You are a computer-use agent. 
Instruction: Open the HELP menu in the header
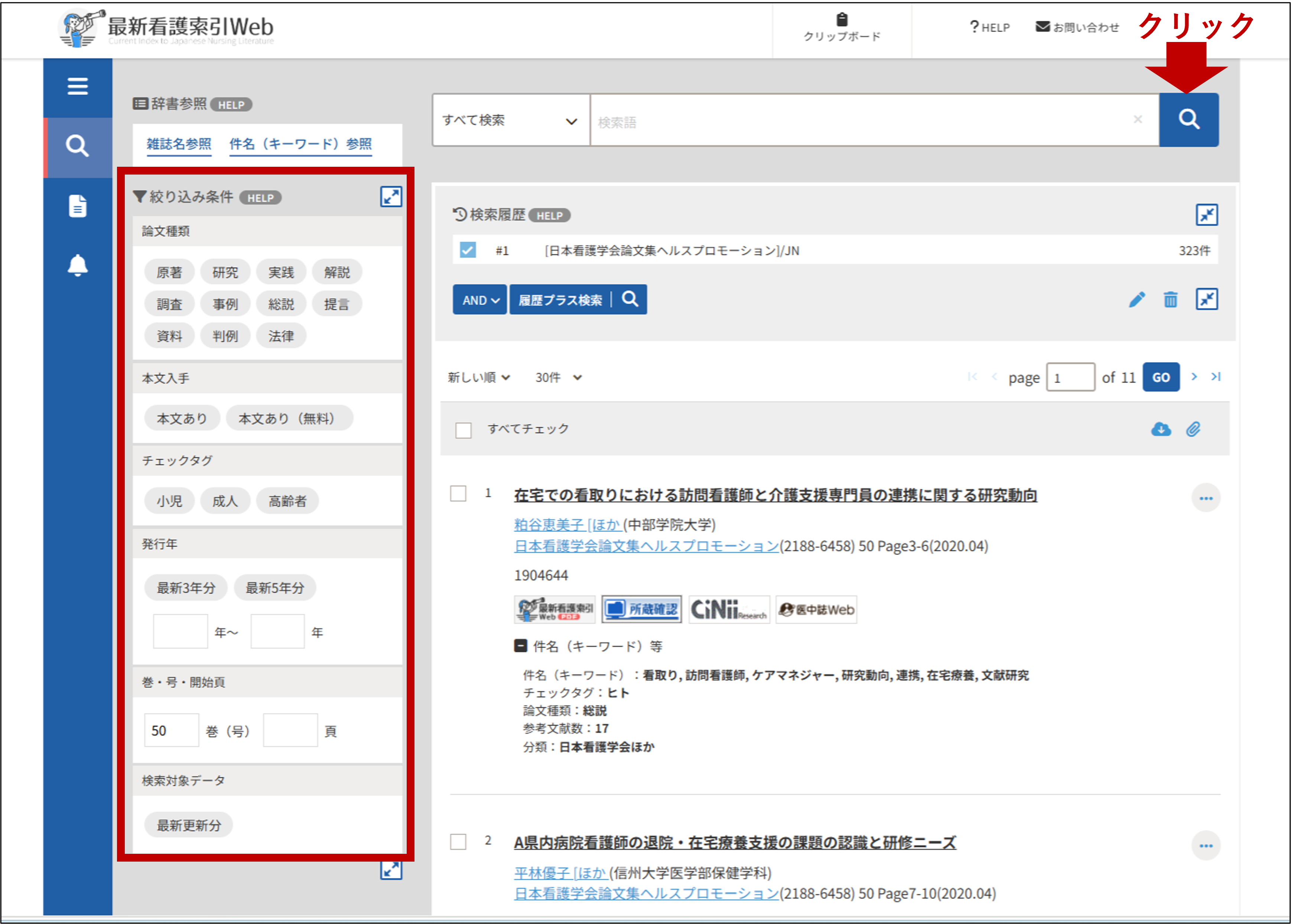[x=989, y=27]
